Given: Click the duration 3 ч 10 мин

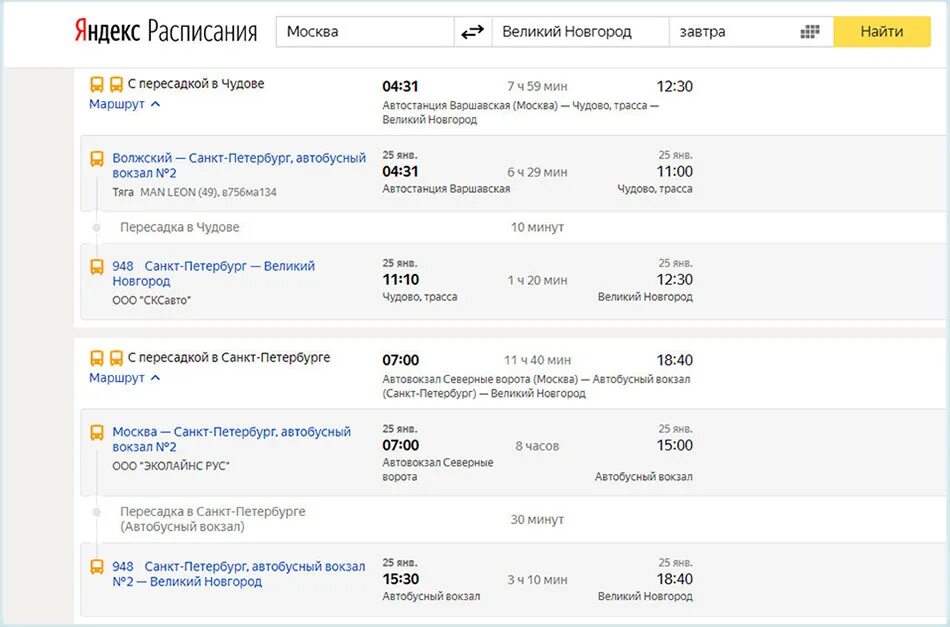Looking at the screenshot, I should (537, 580).
